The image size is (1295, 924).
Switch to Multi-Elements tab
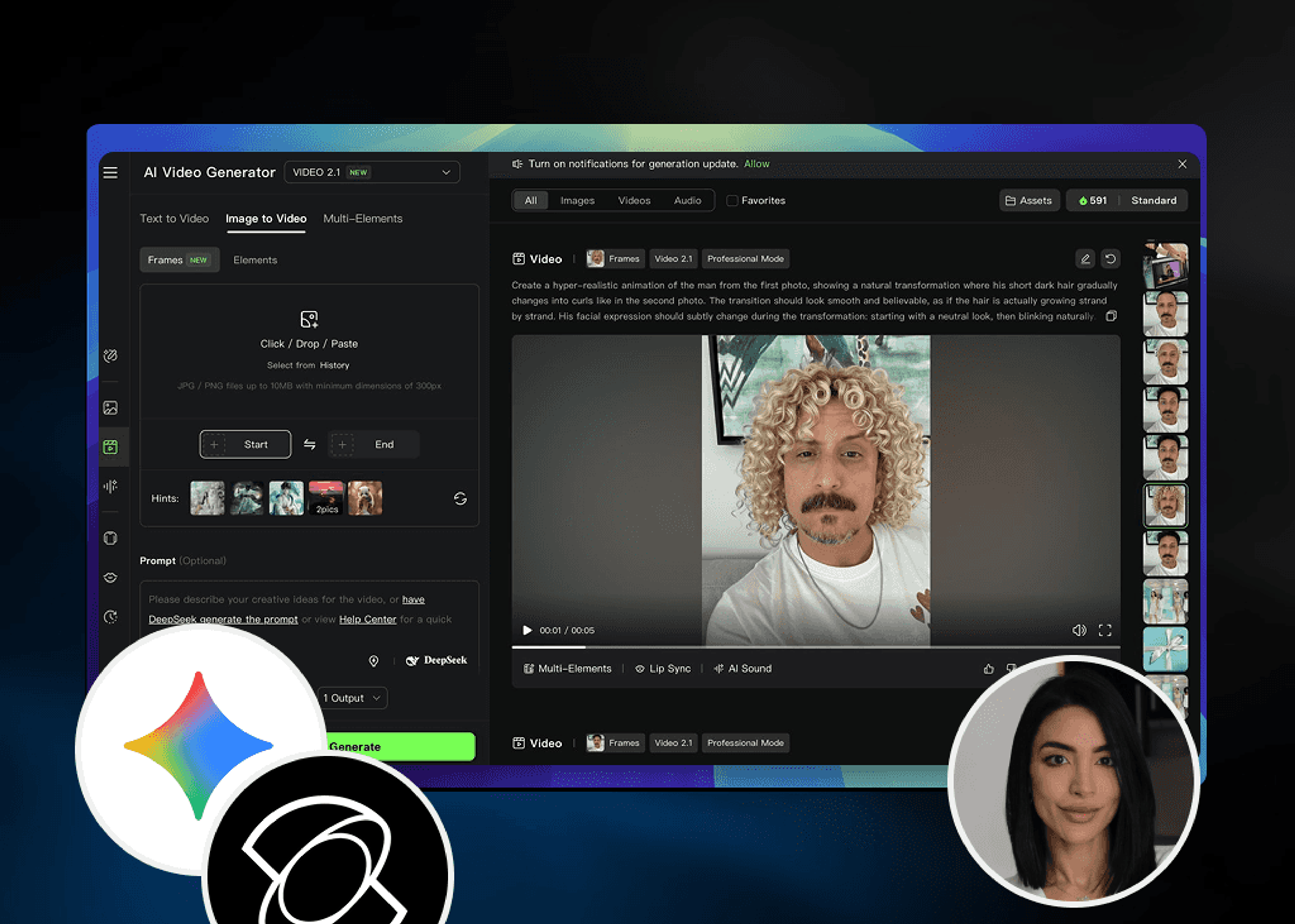point(363,218)
